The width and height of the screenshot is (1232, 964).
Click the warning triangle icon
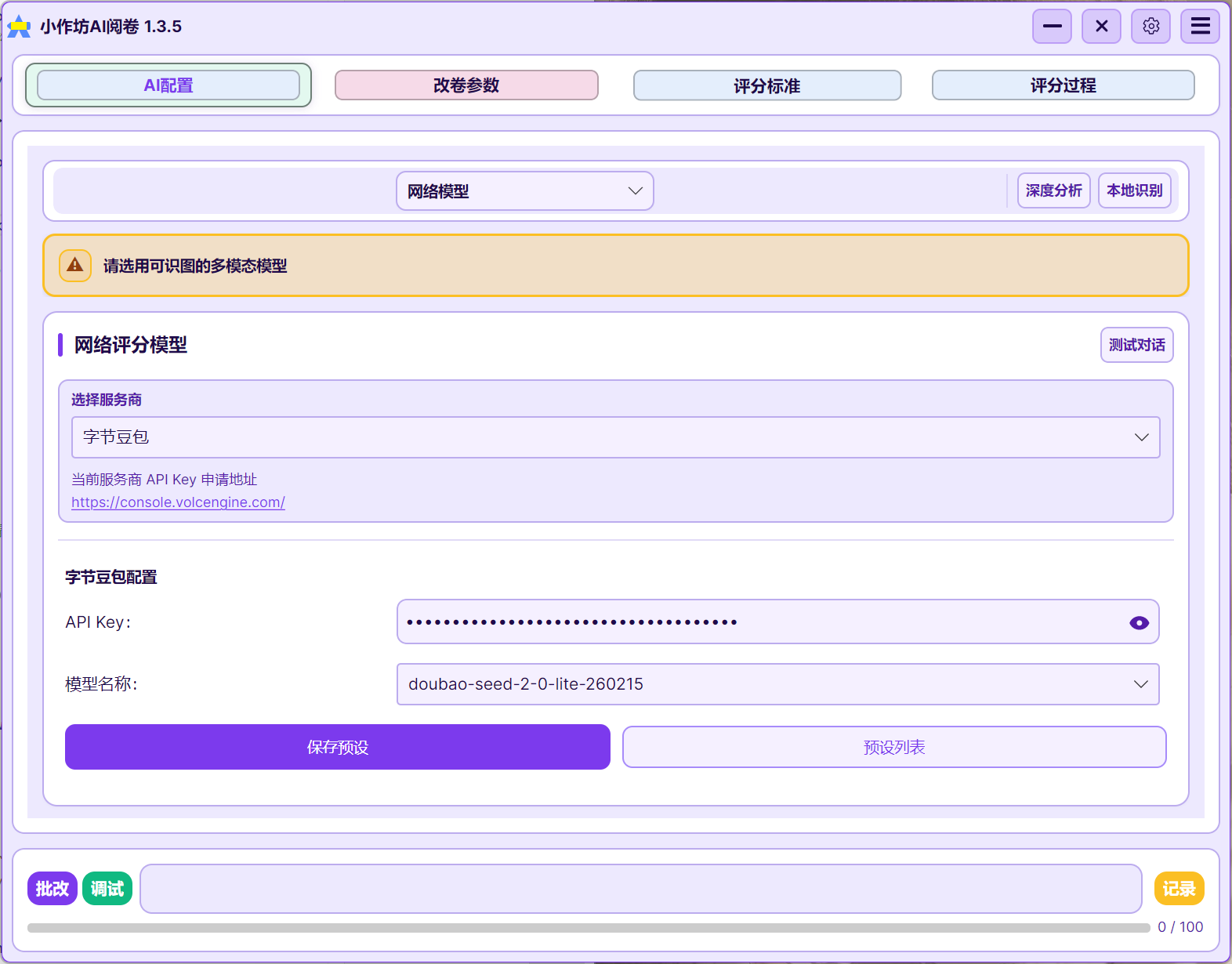click(75, 266)
